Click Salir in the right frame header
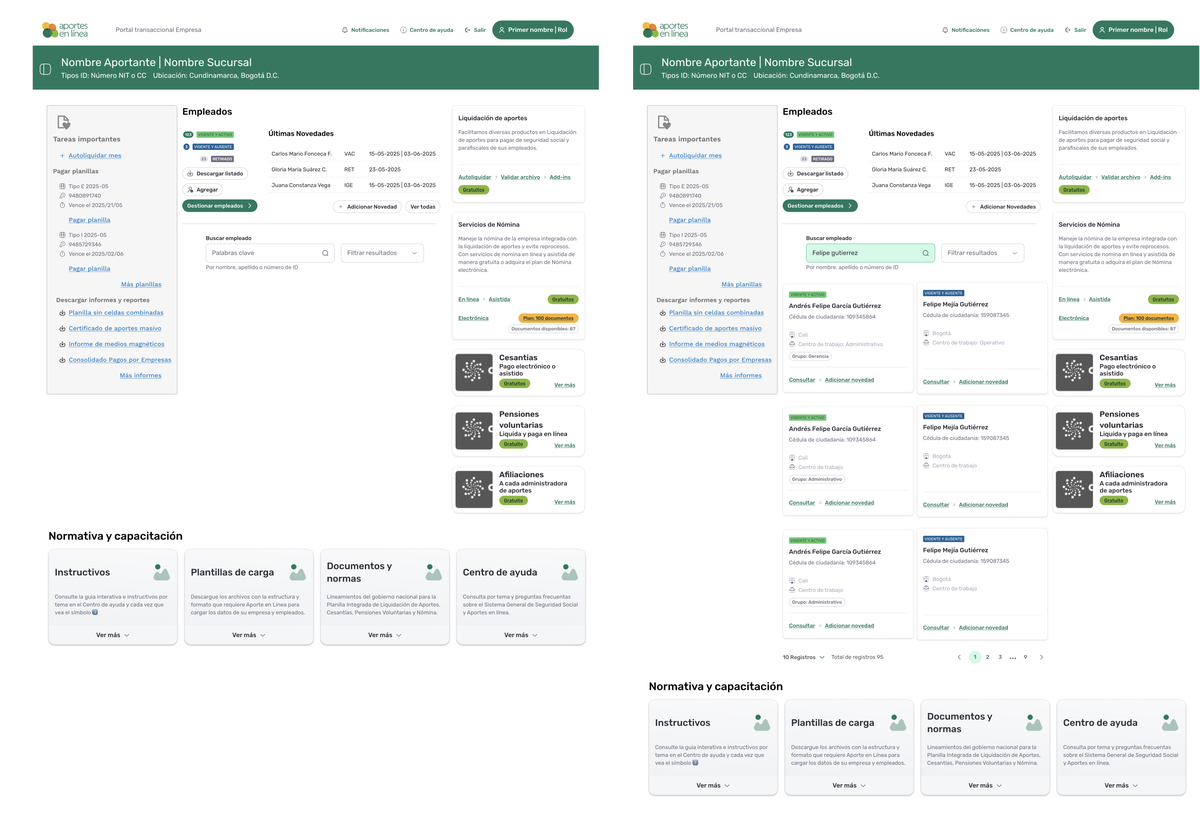Screen dimensions: 1200x813 click(1076, 30)
